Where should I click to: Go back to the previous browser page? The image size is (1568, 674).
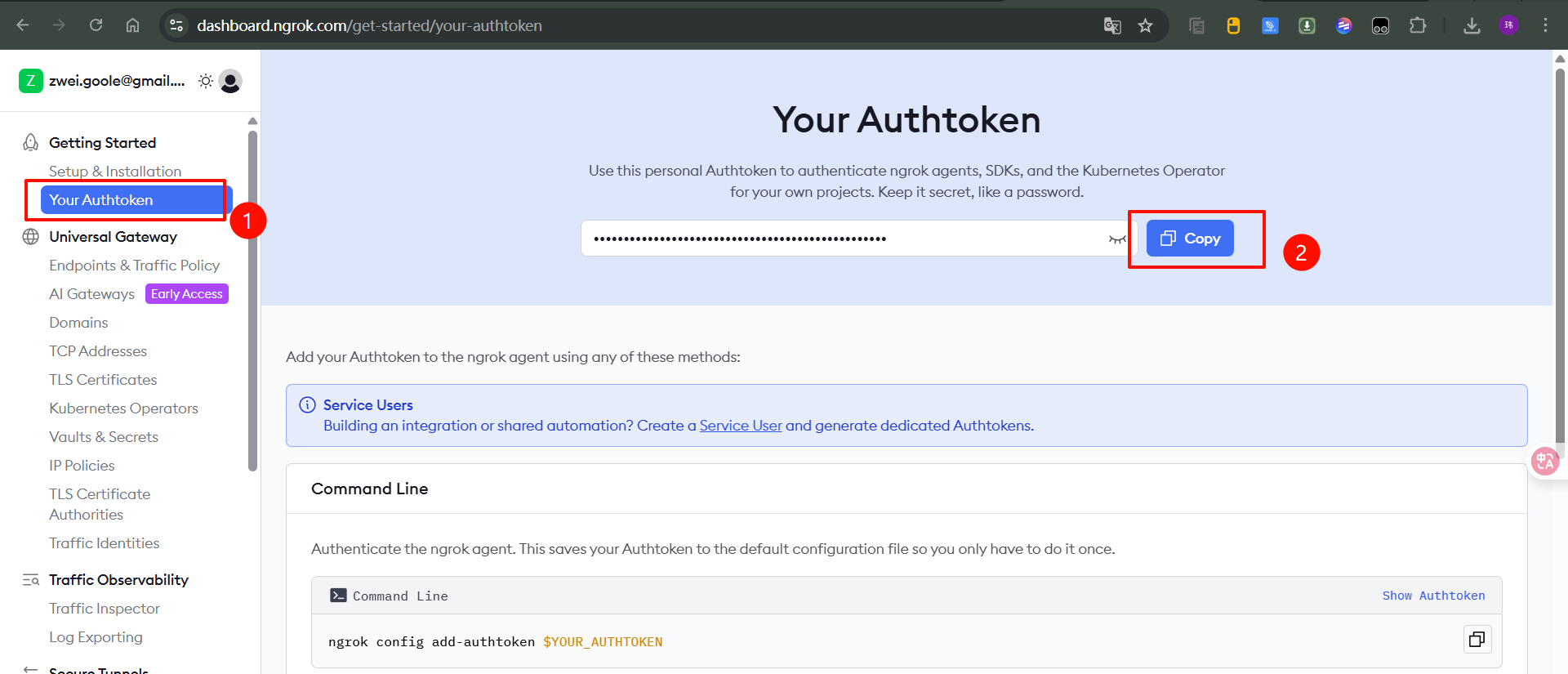pos(23,25)
